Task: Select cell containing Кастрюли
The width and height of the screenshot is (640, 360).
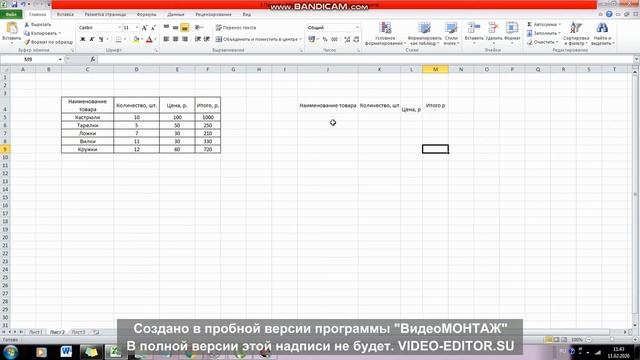Action: 87,117
